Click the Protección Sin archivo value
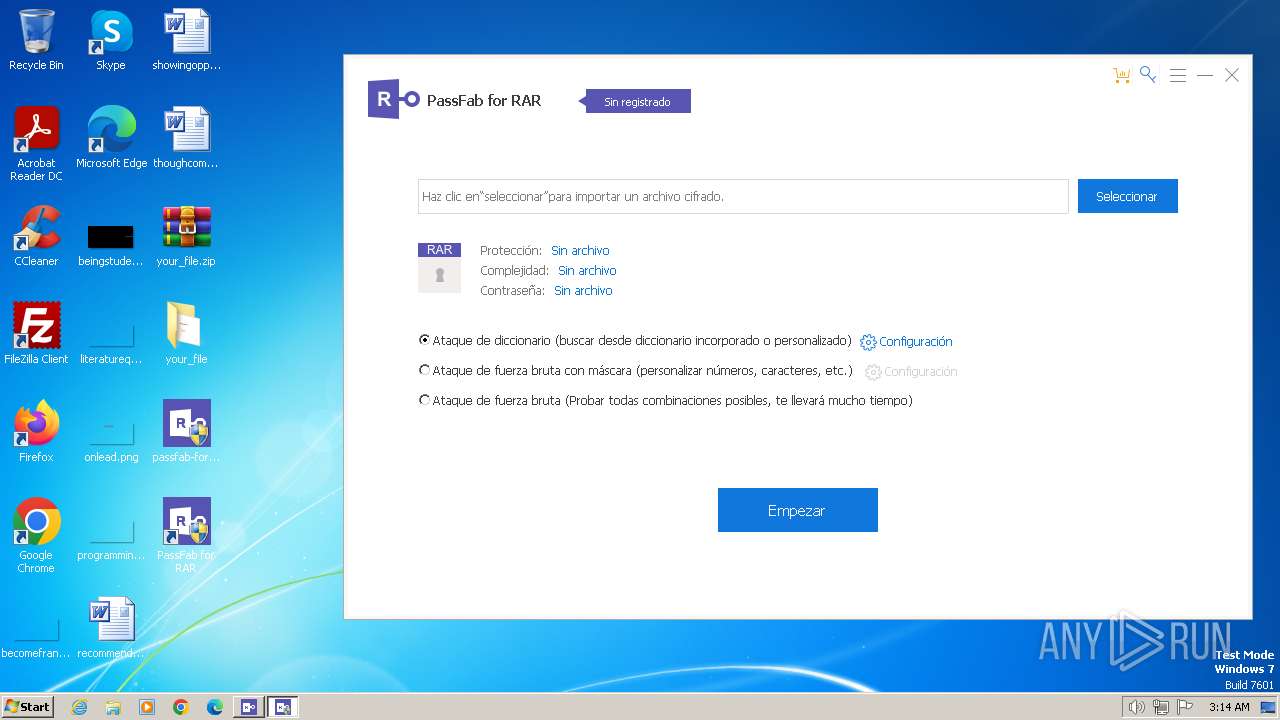This screenshot has height=720, width=1280. pos(580,251)
